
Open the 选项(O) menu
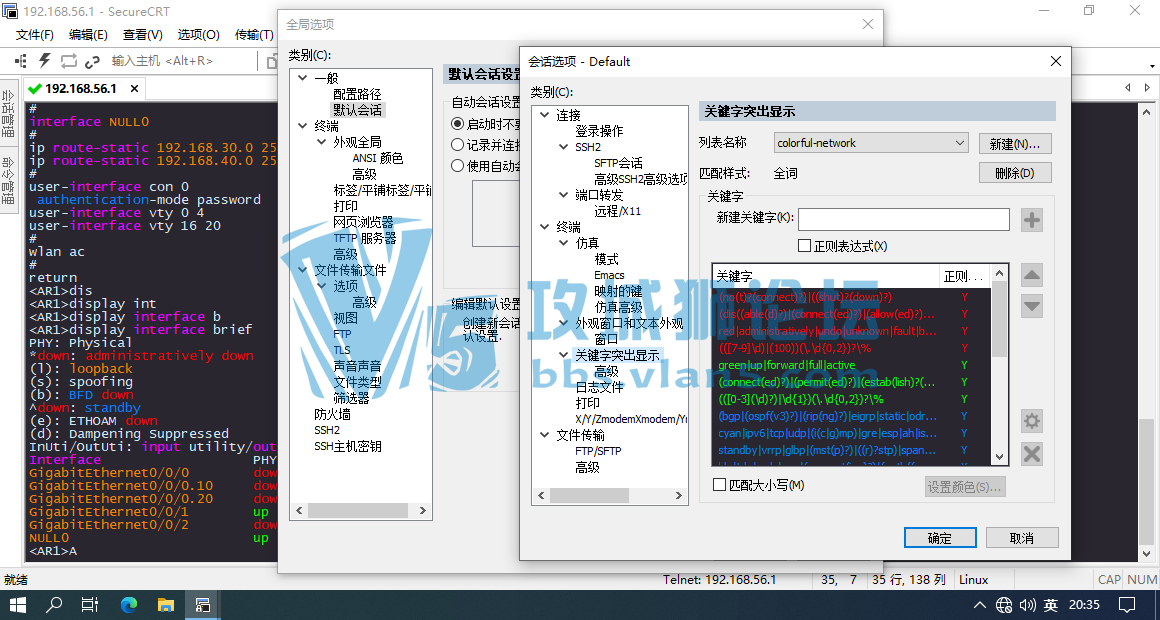tap(198, 35)
